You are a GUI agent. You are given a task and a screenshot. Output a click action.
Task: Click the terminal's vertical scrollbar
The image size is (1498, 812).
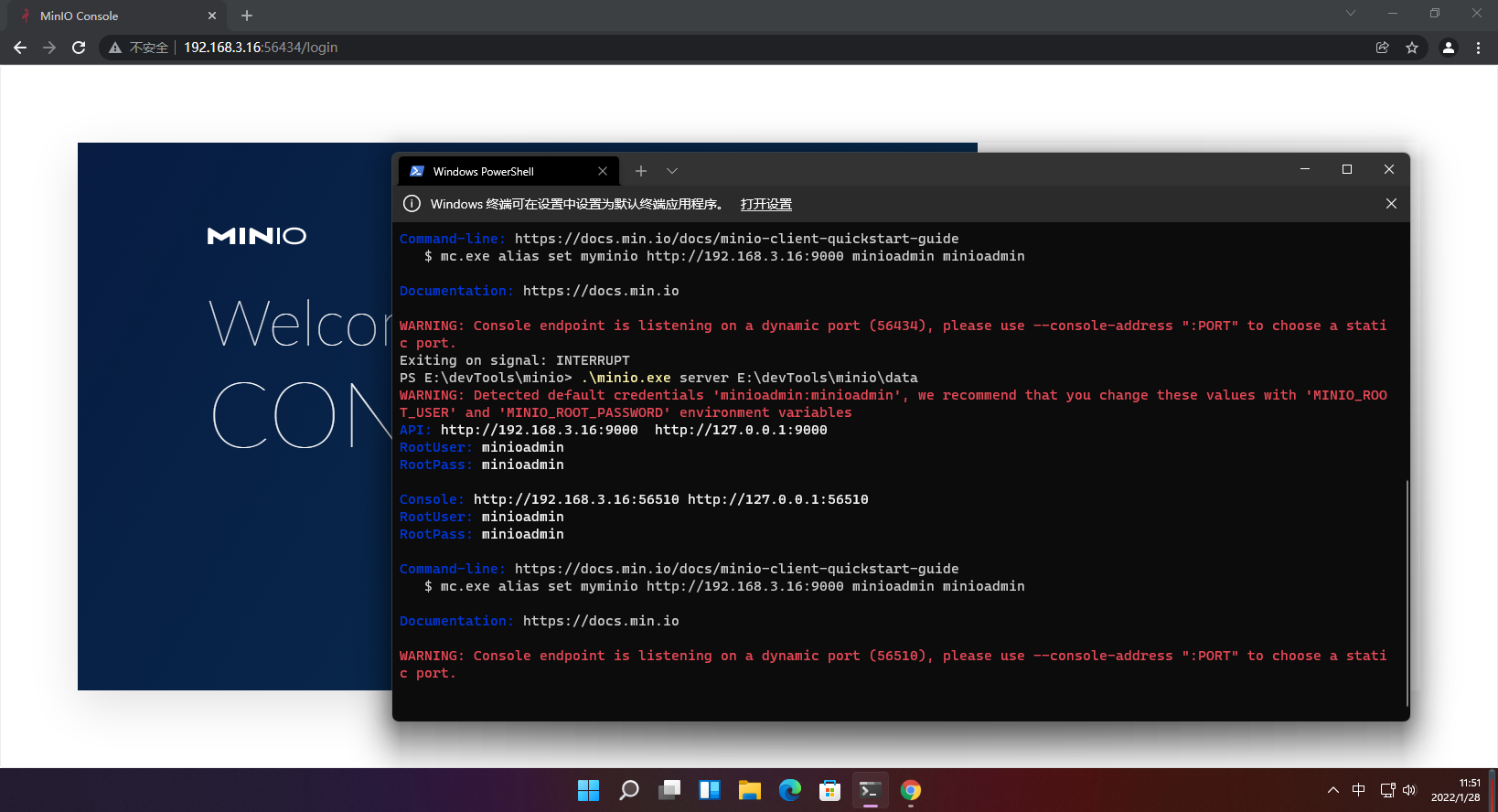click(1407, 593)
